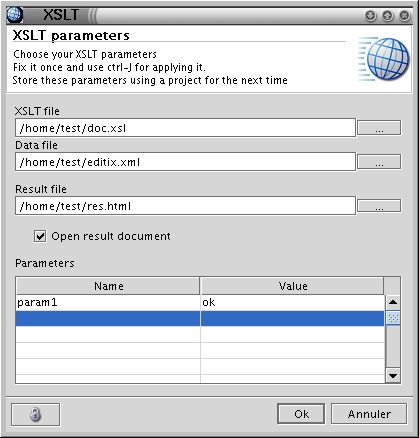419x438 pixels.
Task: Click the globe icon in title bar
Action: (x=14, y=15)
